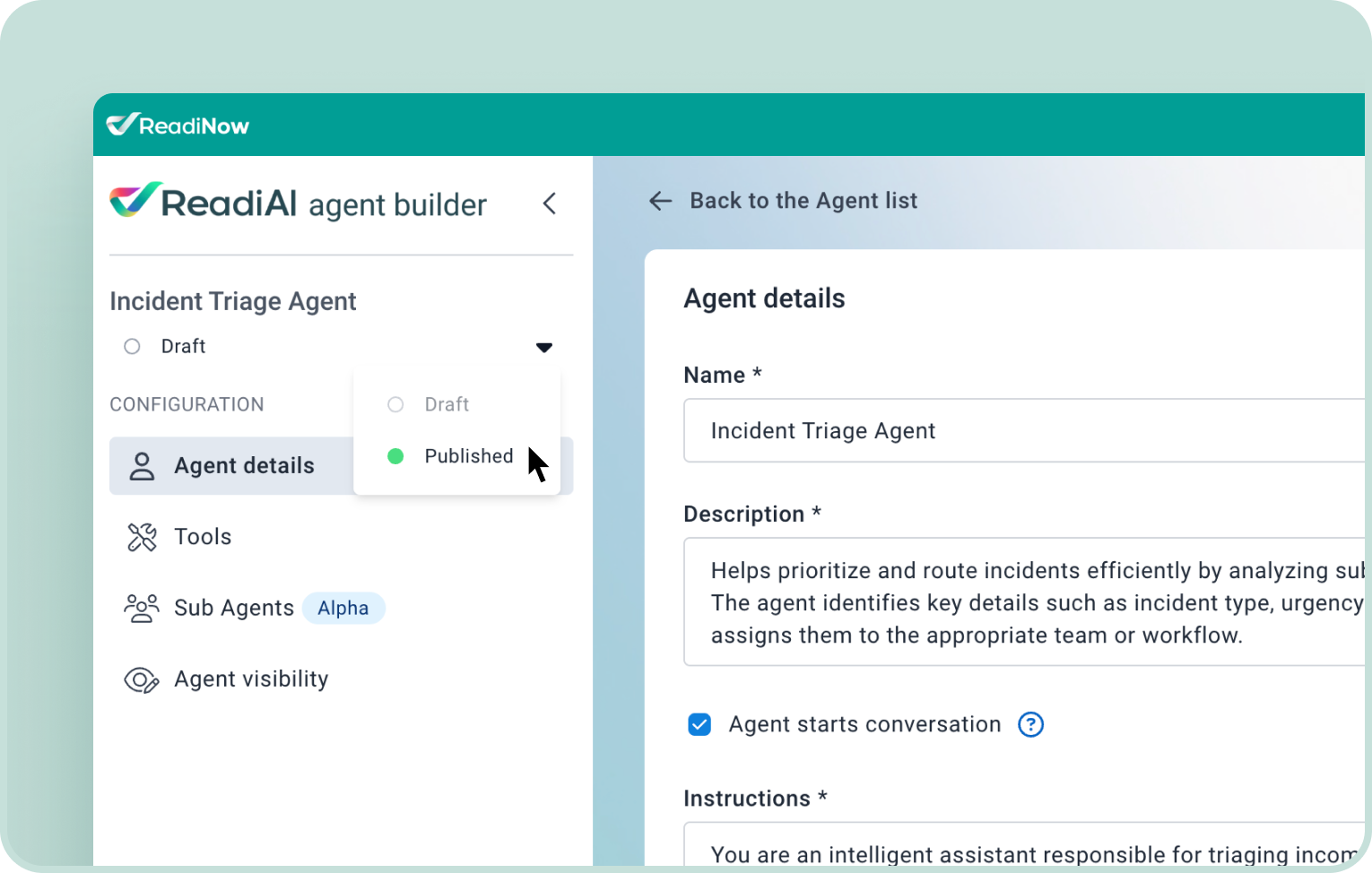Click the Description field label
The height and width of the screenshot is (873, 1372).
(752, 514)
